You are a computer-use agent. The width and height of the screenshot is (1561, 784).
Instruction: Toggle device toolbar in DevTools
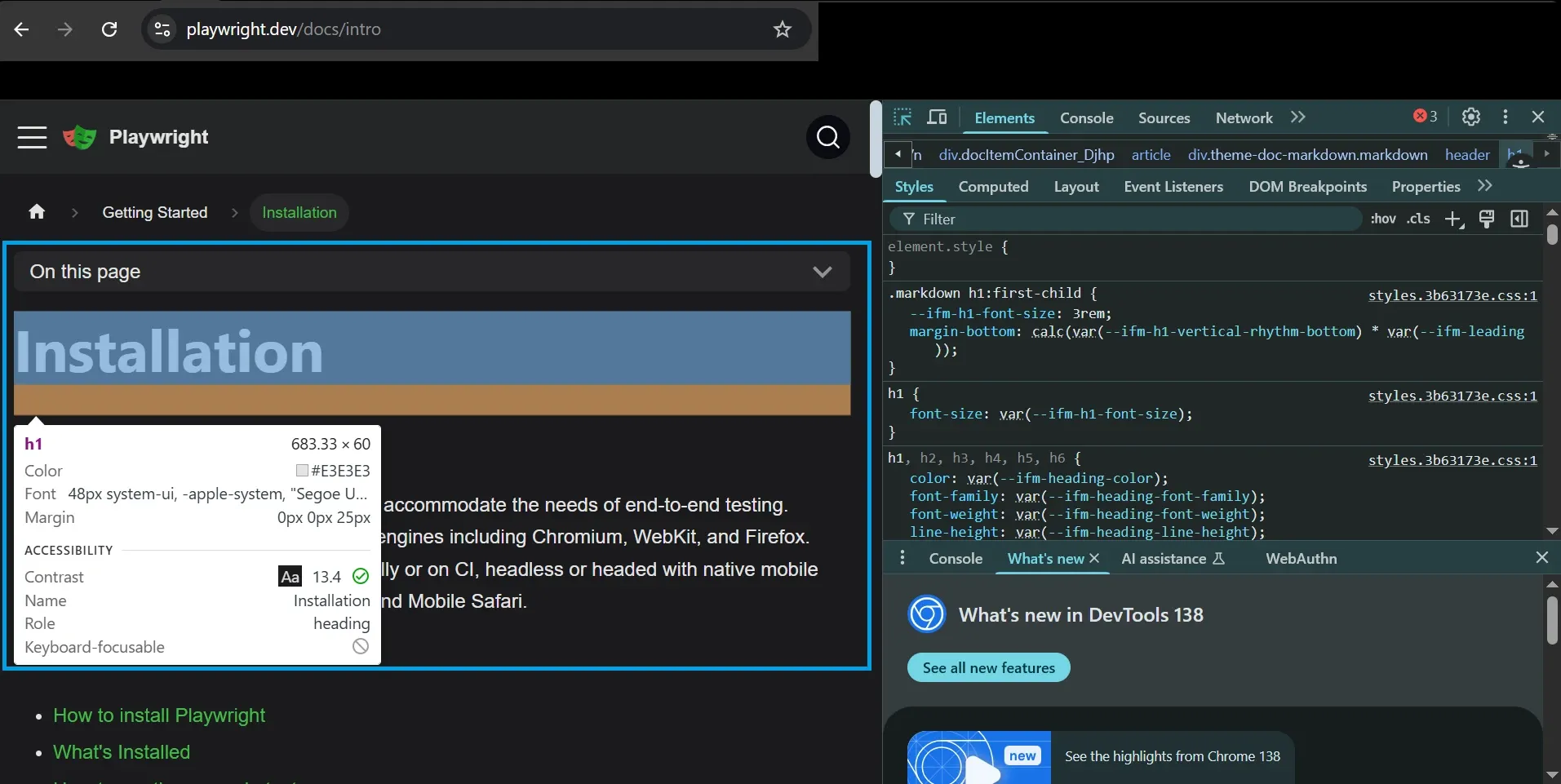pyautogui.click(x=937, y=117)
